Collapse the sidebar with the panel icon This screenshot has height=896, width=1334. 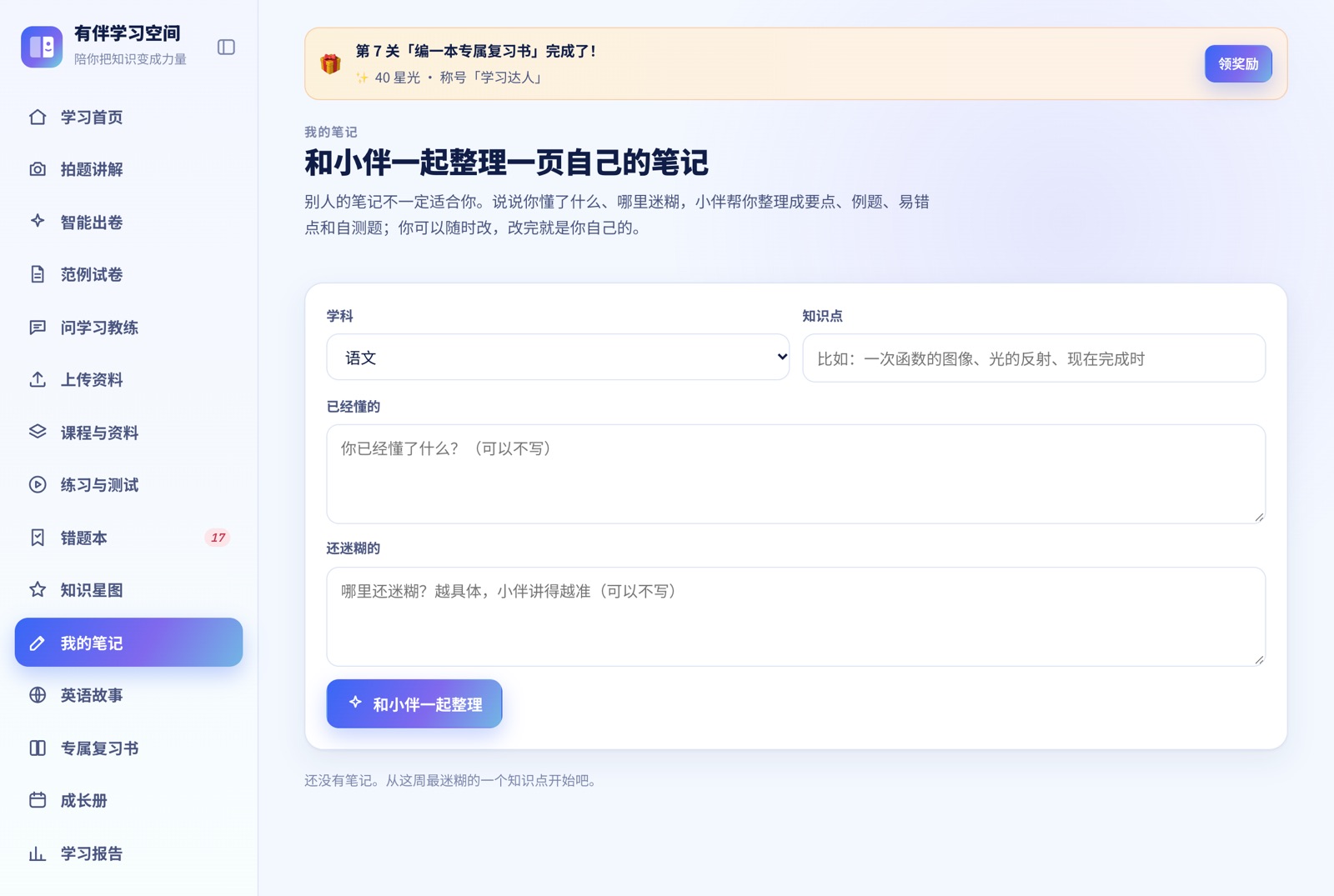(226, 47)
